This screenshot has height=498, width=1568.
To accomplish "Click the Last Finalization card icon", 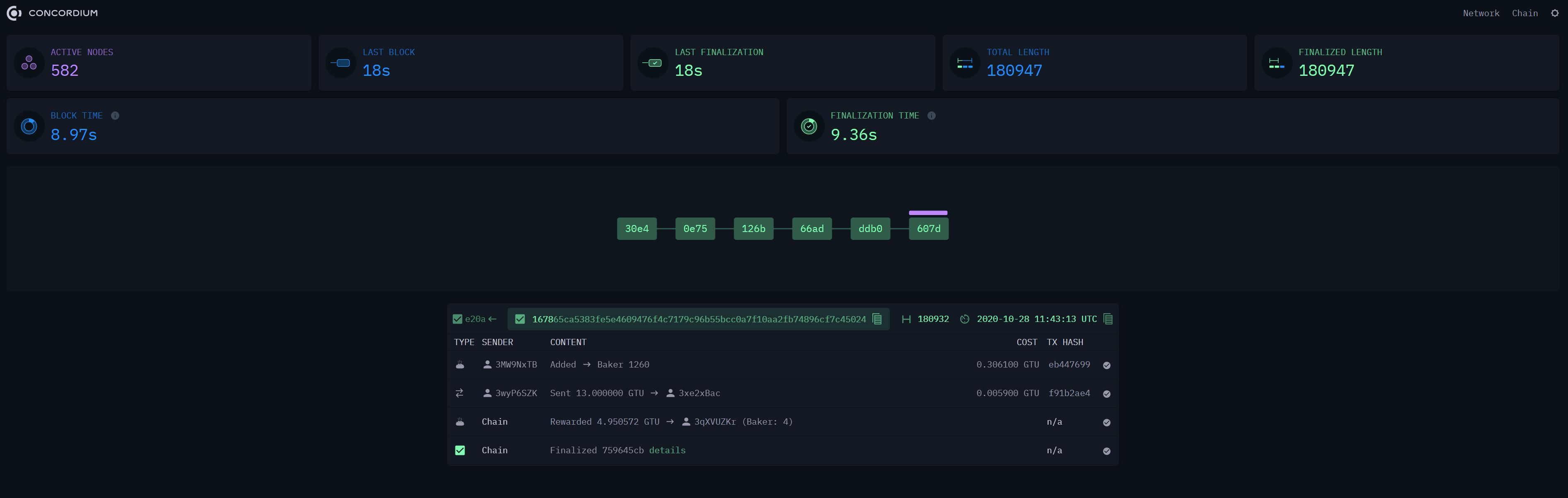I will coord(653,62).
